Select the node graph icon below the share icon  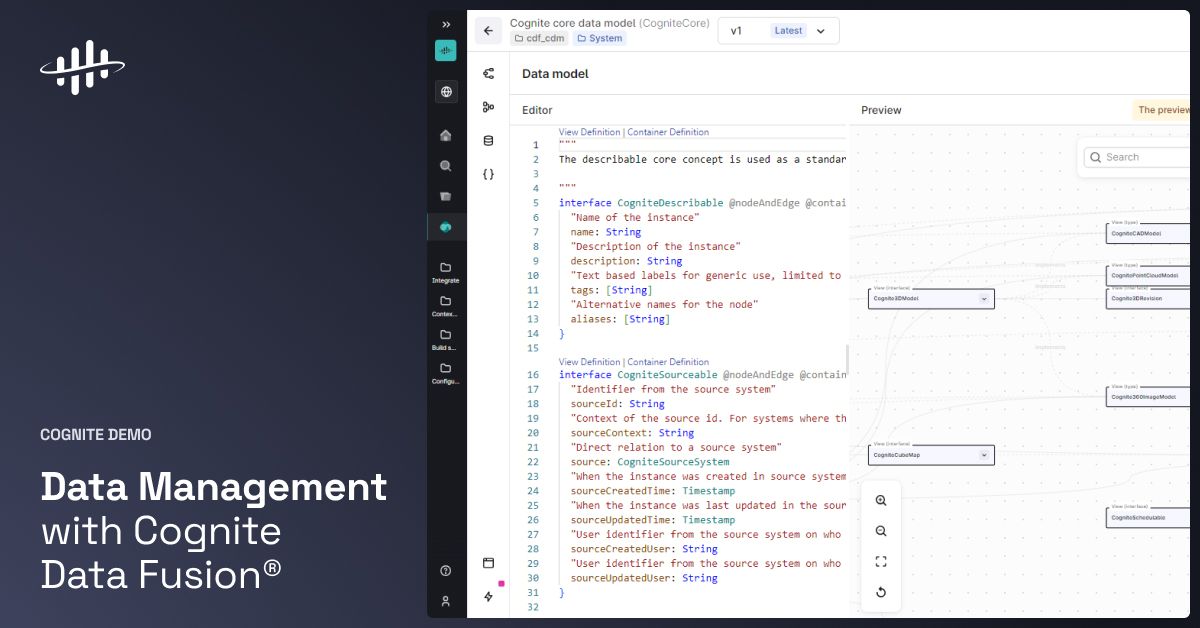[x=488, y=104]
